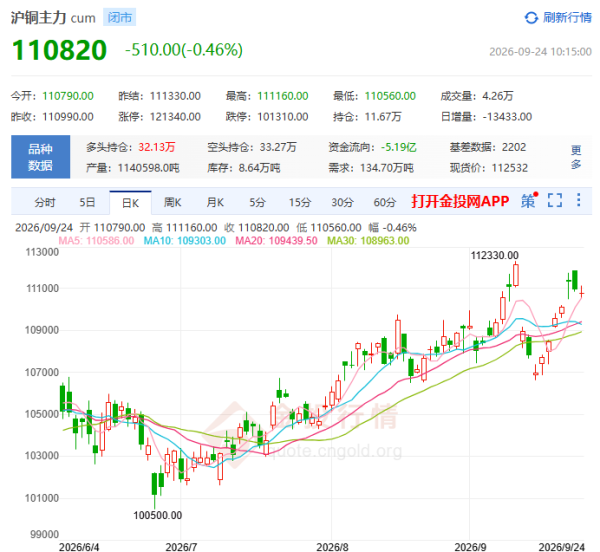This screenshot has height=552, width=600.
Task: Click the 刷新行情 refresh link text
Action: (x=567, y=18)
